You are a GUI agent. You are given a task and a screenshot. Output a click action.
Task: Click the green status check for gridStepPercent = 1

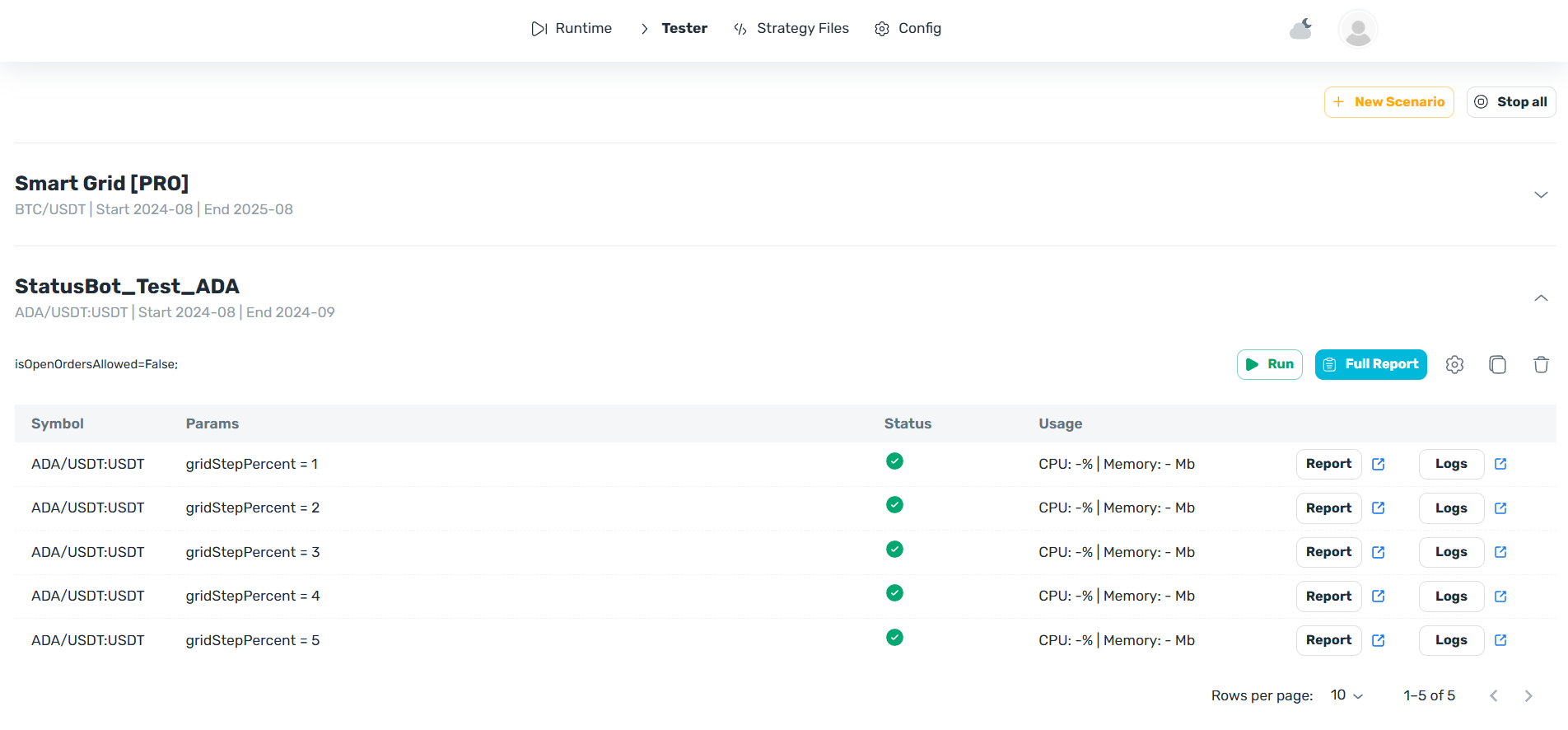[x=894, y=461]
